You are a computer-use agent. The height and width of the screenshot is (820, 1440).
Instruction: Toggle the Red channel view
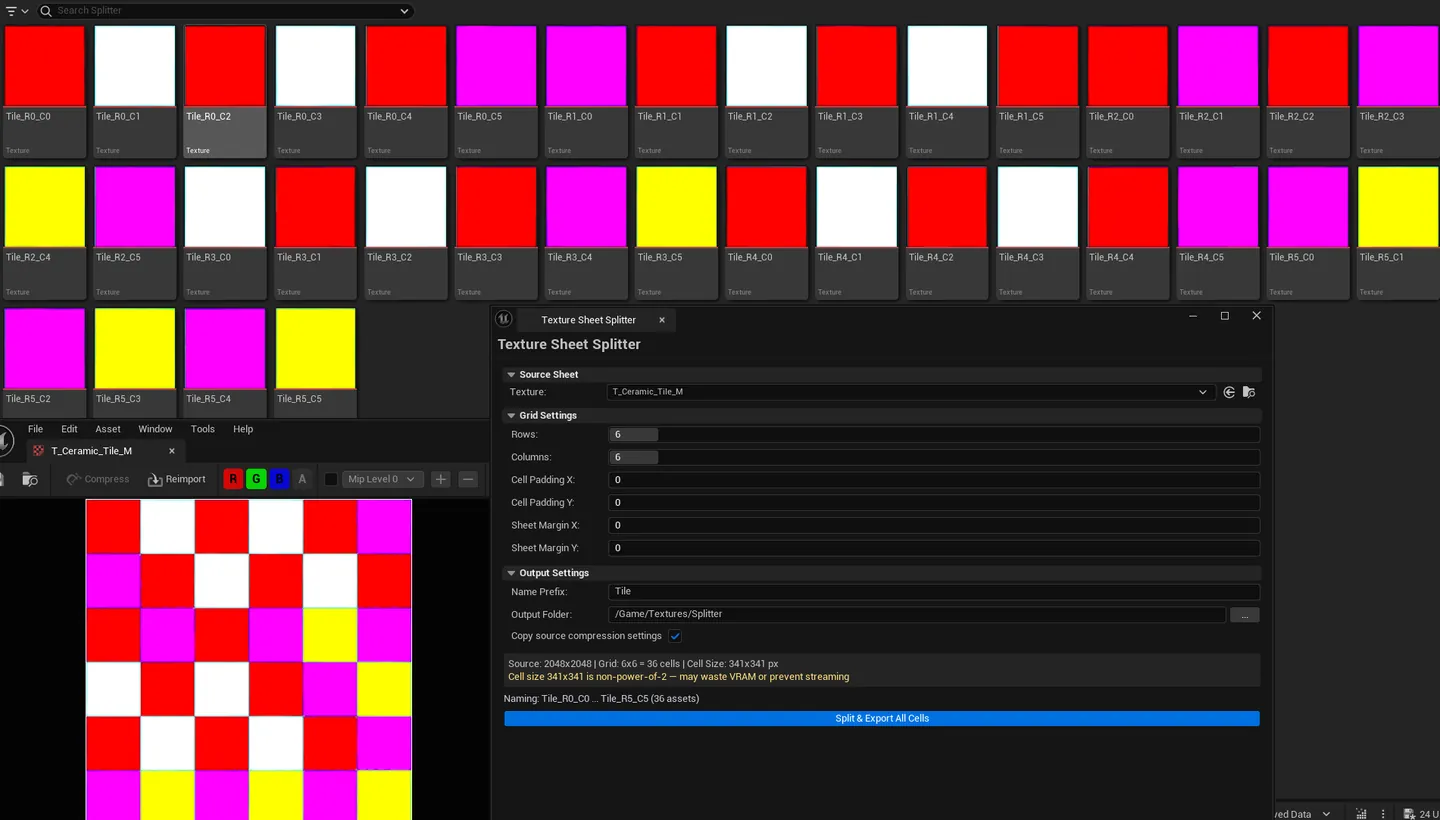tap(233, 479)
